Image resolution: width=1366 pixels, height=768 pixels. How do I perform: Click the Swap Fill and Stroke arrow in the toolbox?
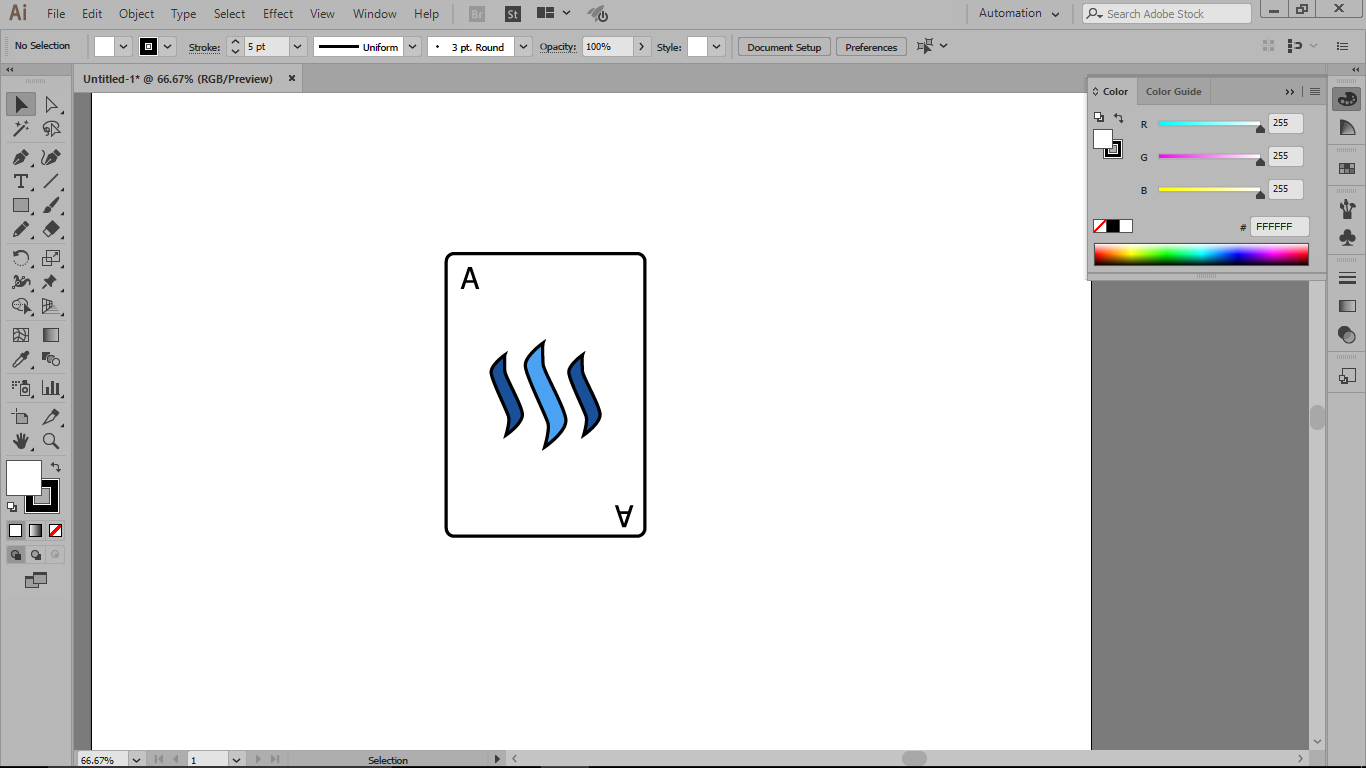(x=56, y=467)
